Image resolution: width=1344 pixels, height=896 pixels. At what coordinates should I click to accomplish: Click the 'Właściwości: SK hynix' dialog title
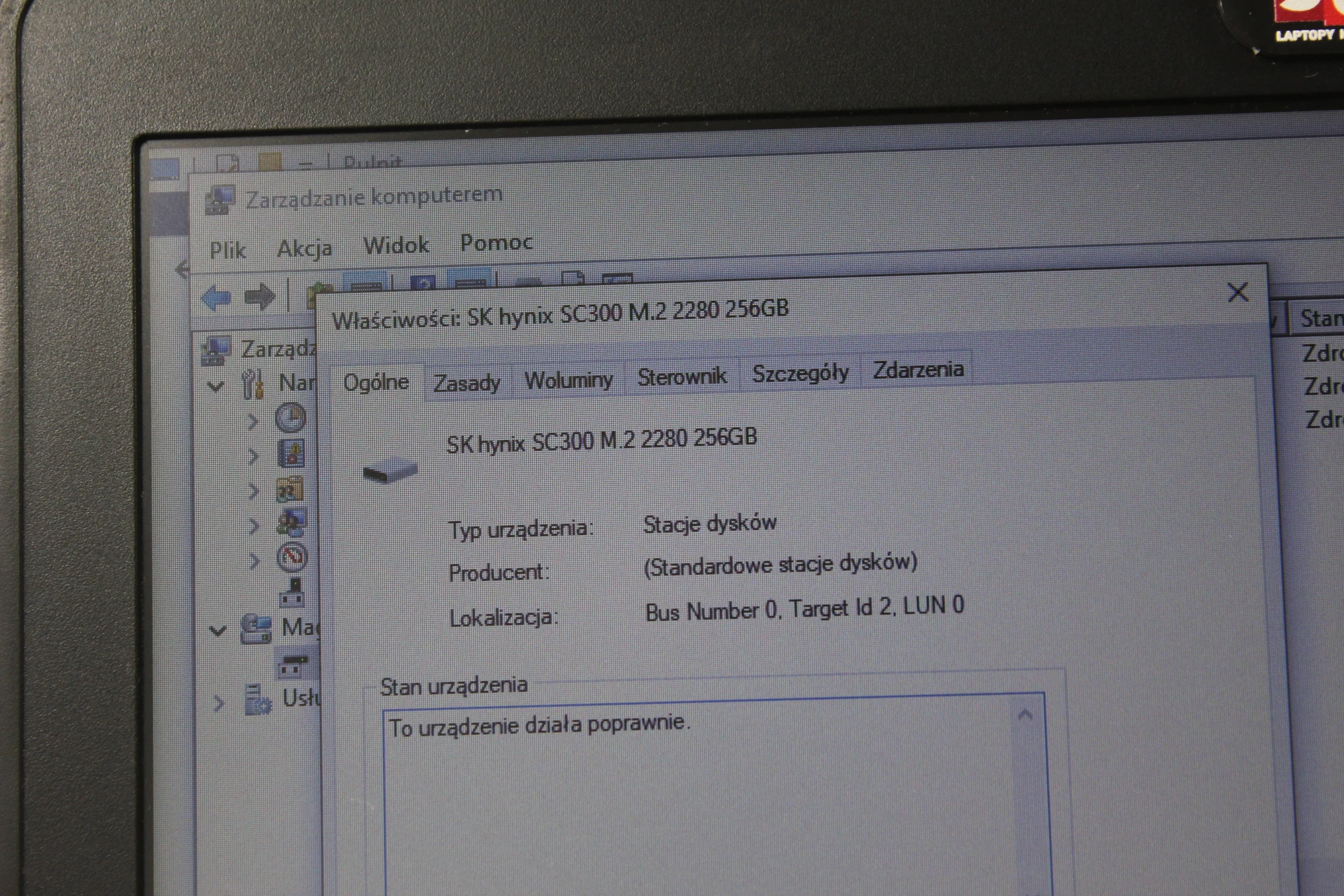coord(560,314)
